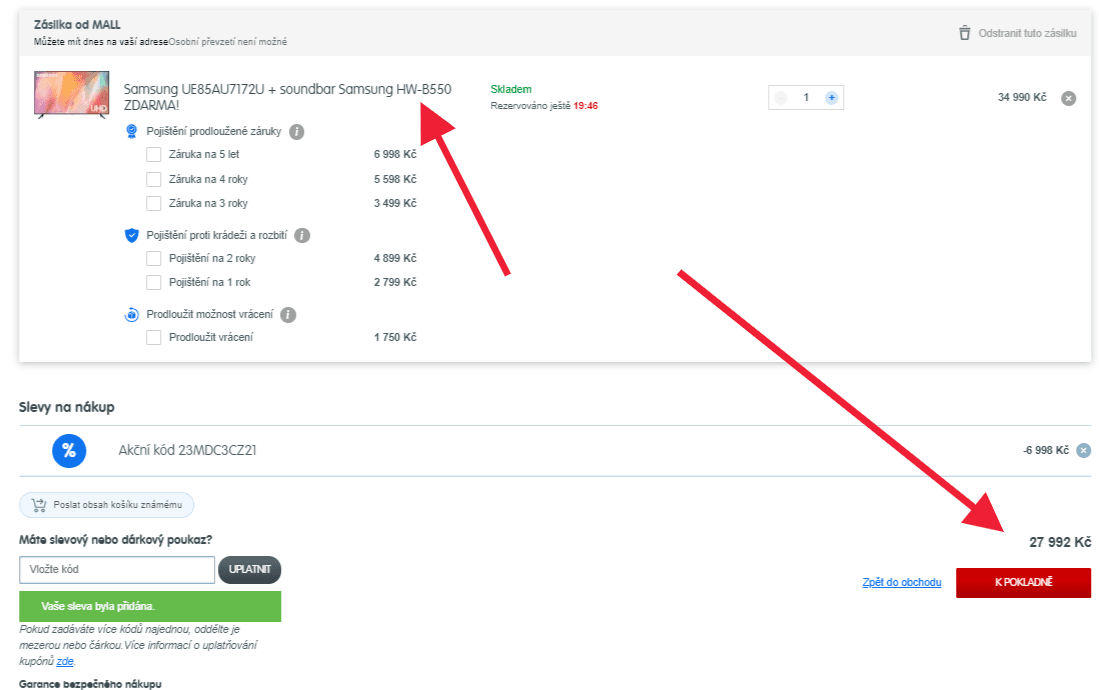Apply the code with UPLATNIT button
1099x690 pixels.
250,569
